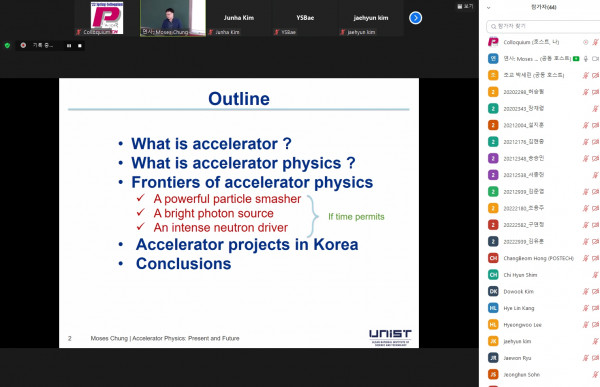Select Junha Kim video tile
This screenshot has width=600, height=387.
[239, 18]
